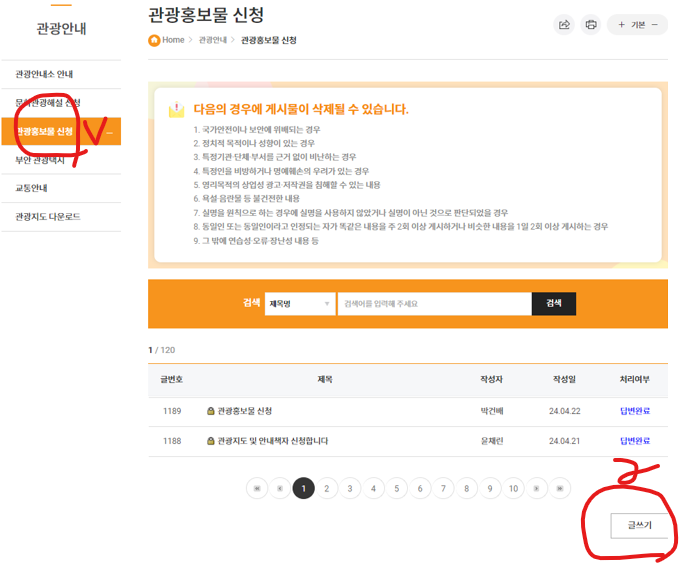Go to previous page arrow
This screenshot has height=564, width=679.
click(280, 489)
